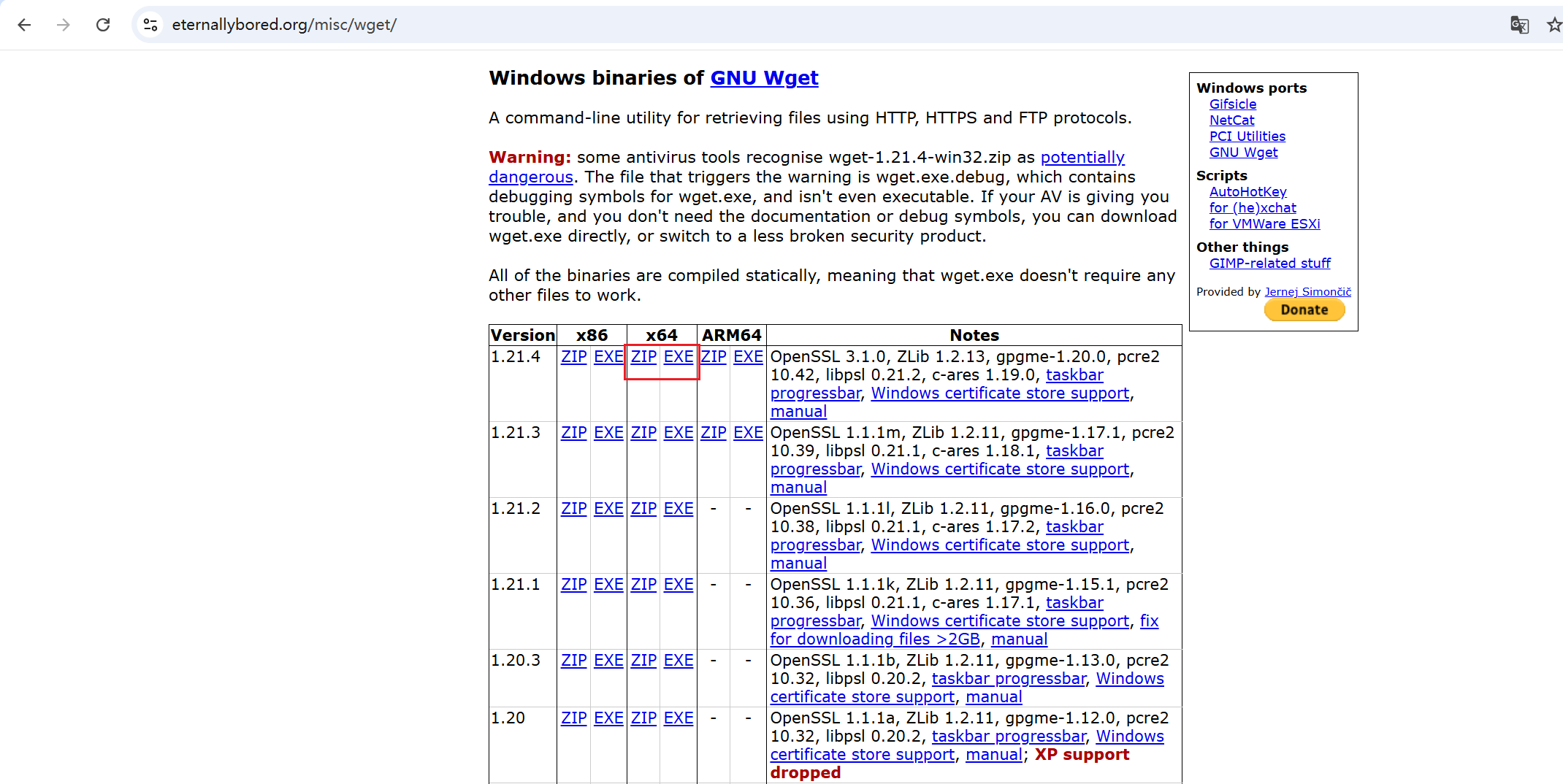Navigate back in the browser
The height and width of the screenshot is (784, 1563).
click(x=24, y=24)
